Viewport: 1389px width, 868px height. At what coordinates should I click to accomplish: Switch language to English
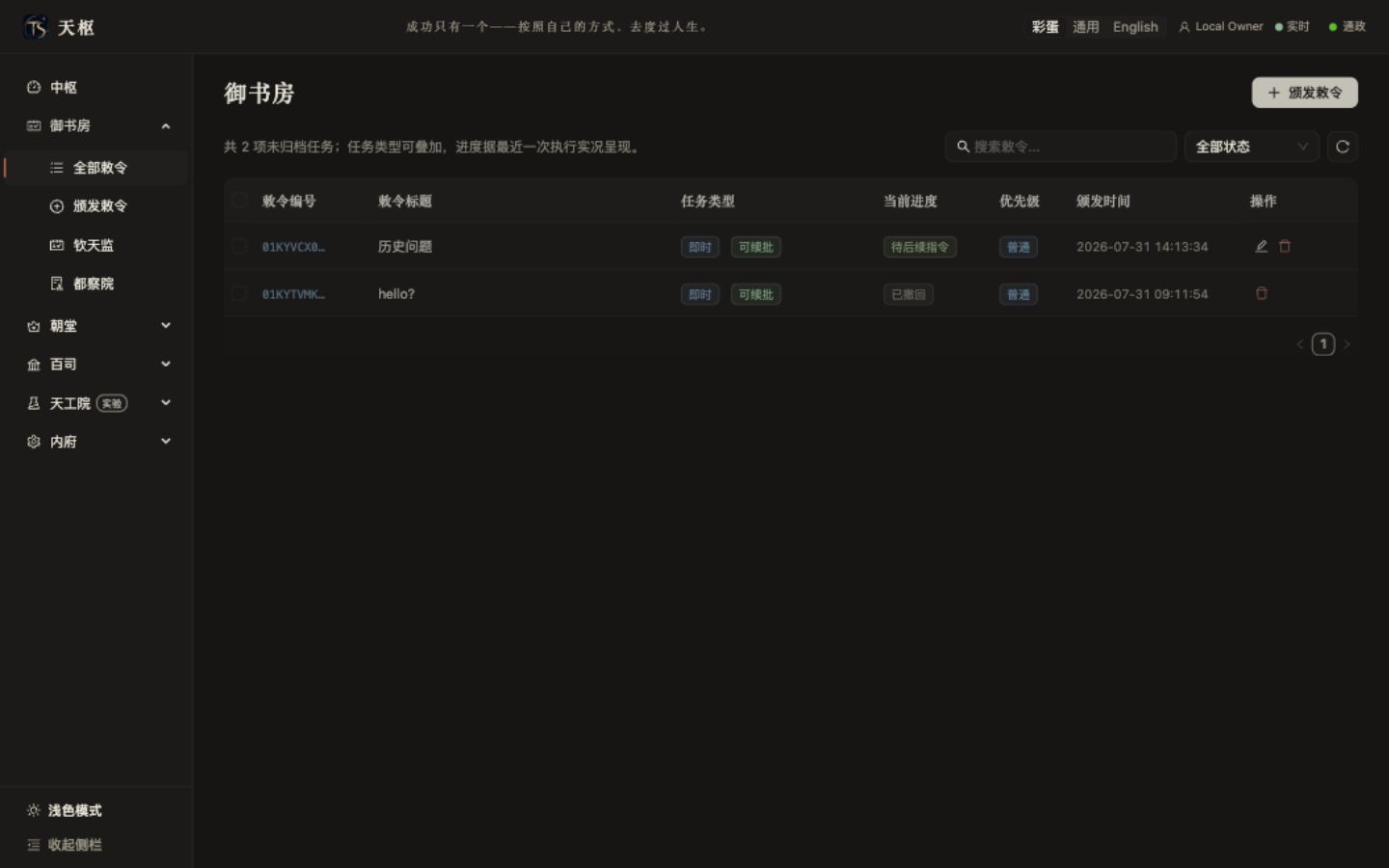click(x=1135, y=27)
